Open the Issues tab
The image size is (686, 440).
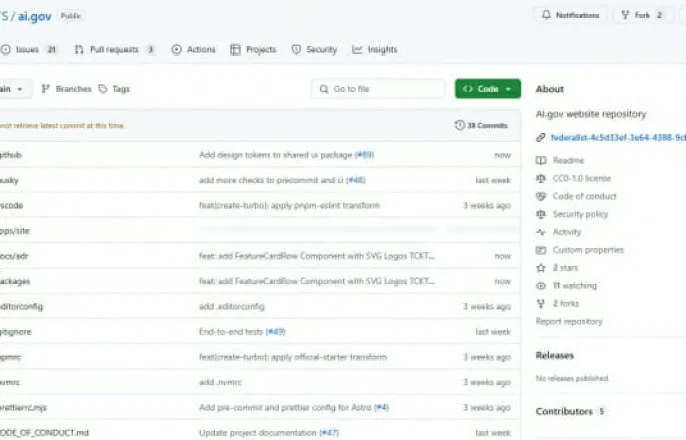[29, 49]
